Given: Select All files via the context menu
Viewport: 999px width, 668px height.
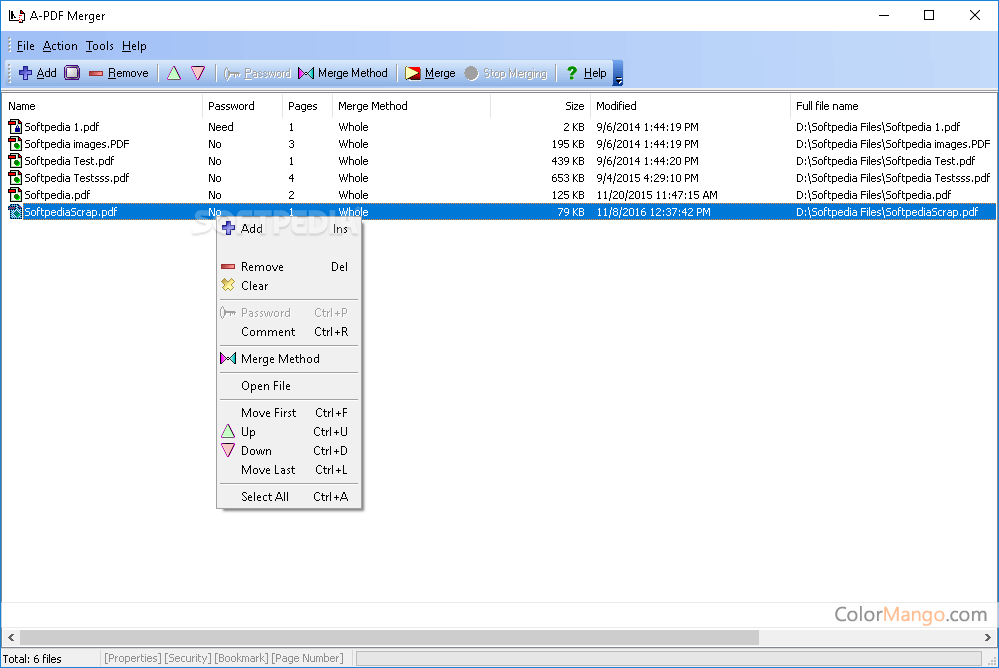Looking at the screenshot, I should click(x=263, y=496).
